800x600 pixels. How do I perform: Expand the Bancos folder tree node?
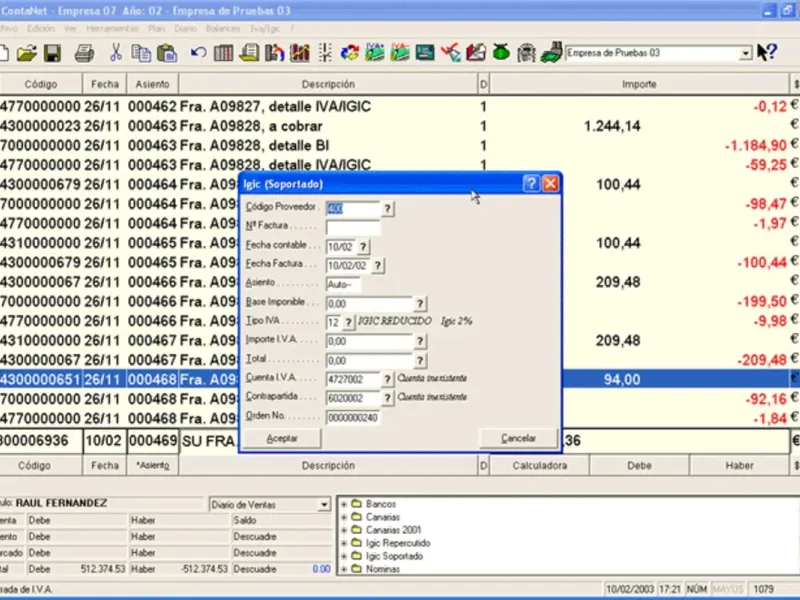point(345,504)
